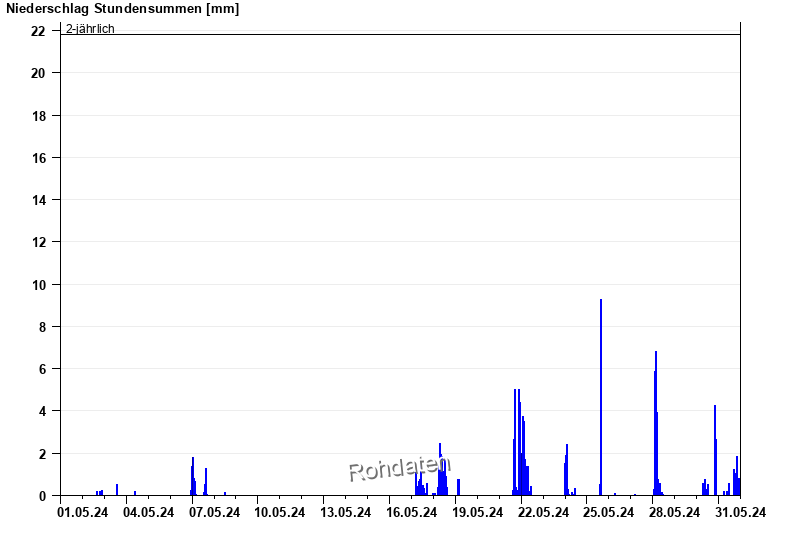Click the 6.8 mm bar before 28.05.24
Image resolution: width=800 pixels, height=550 pixels.
click(656, 420)
